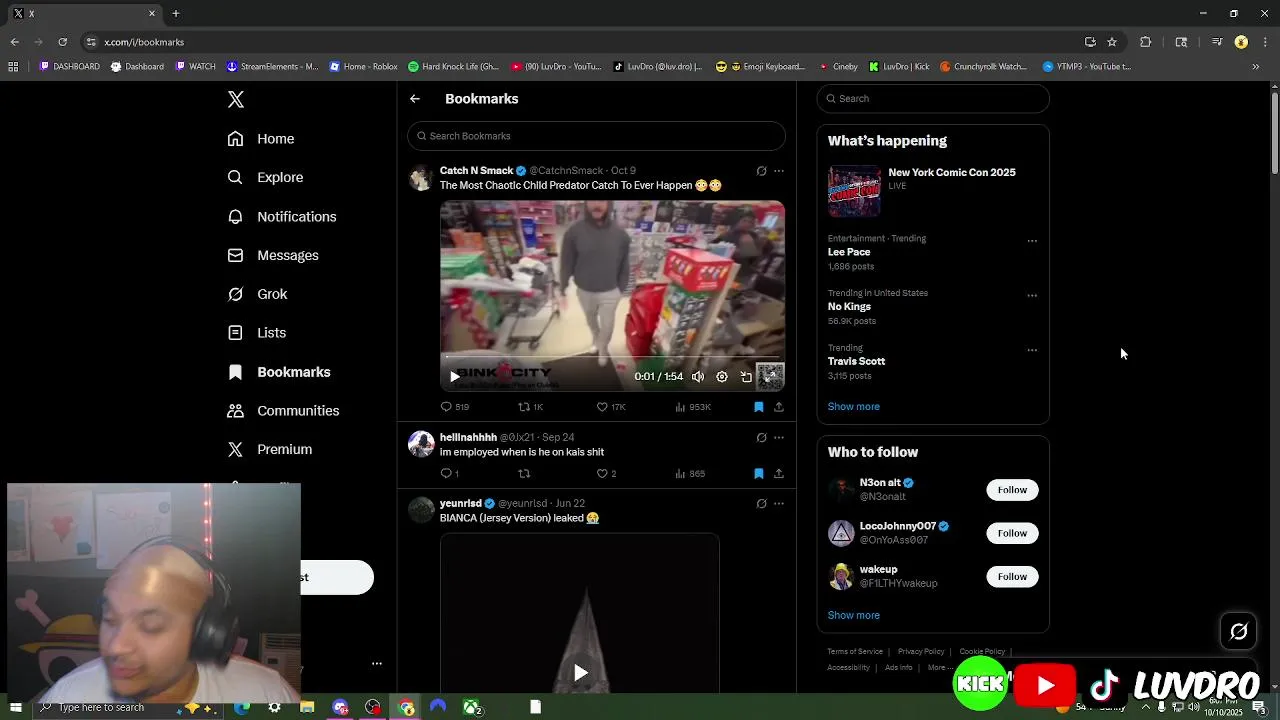Repost the Catch N Smack post

click(531, 407)
